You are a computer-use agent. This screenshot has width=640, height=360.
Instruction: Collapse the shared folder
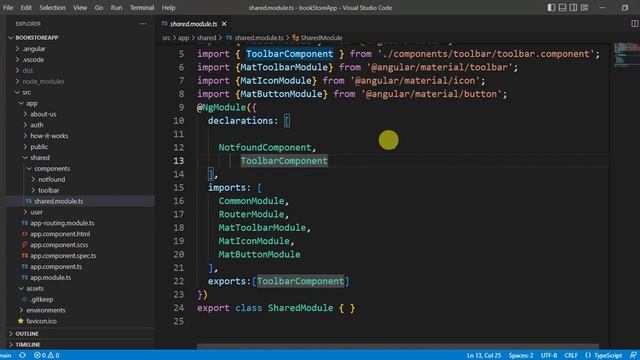[x=40, y=158]
